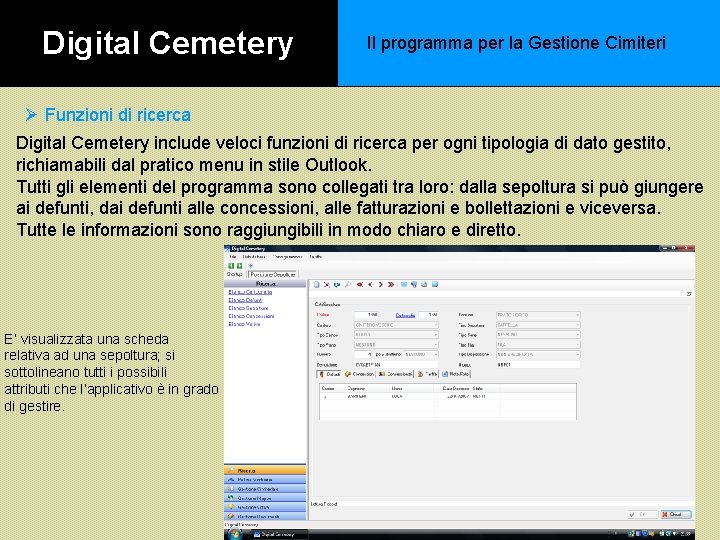Click the Windows Start orb
This screenshot has height=540, width=720.
click(x=234, y=534)
